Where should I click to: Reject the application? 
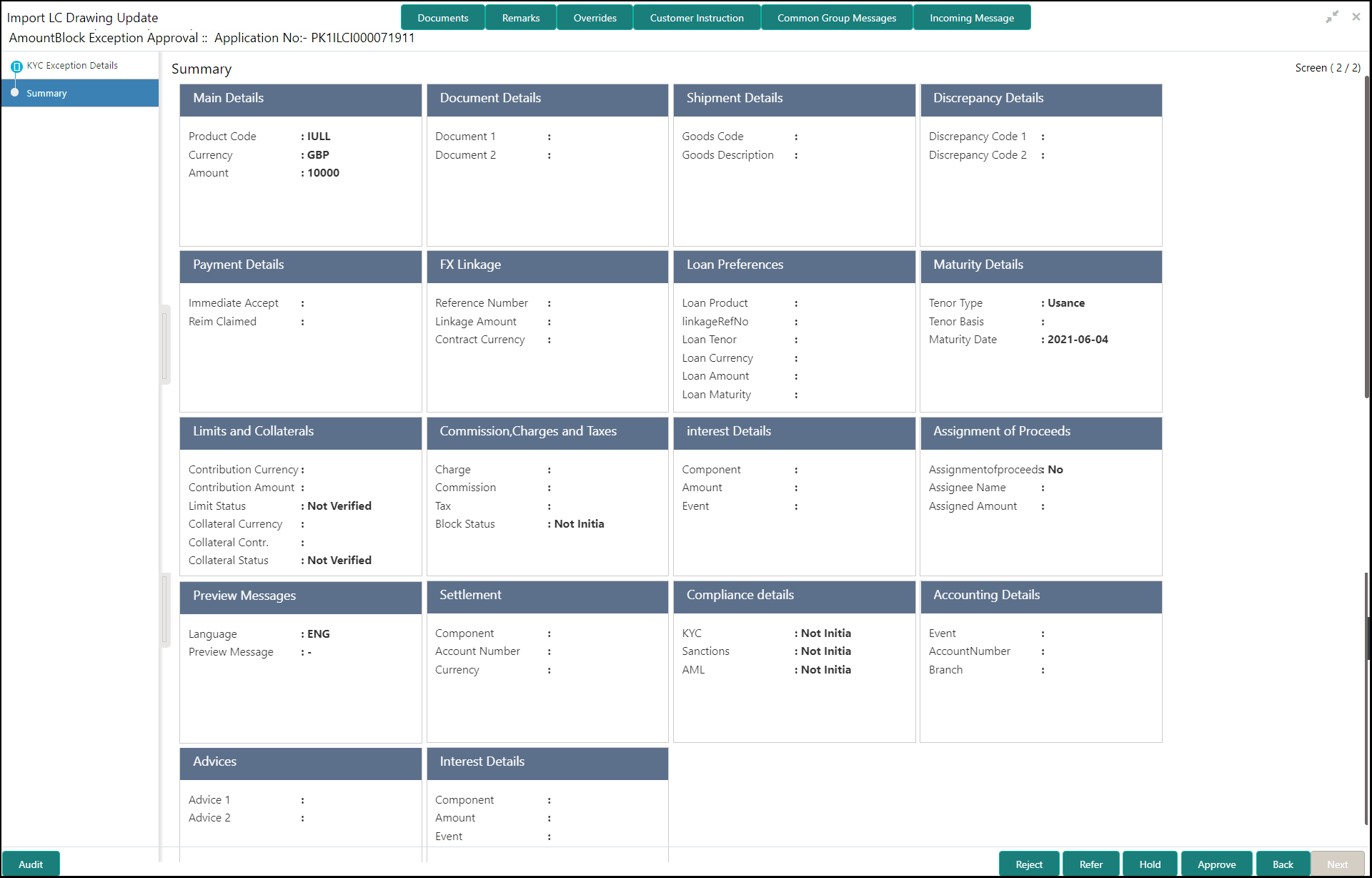(x=1028, y=864)
